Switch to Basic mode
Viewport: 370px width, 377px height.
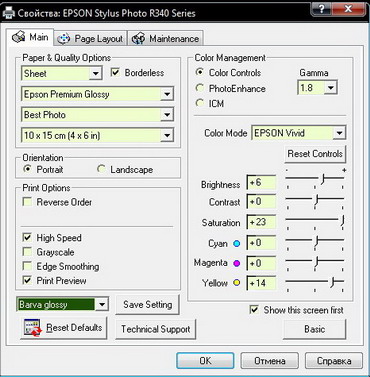[314, 329]
